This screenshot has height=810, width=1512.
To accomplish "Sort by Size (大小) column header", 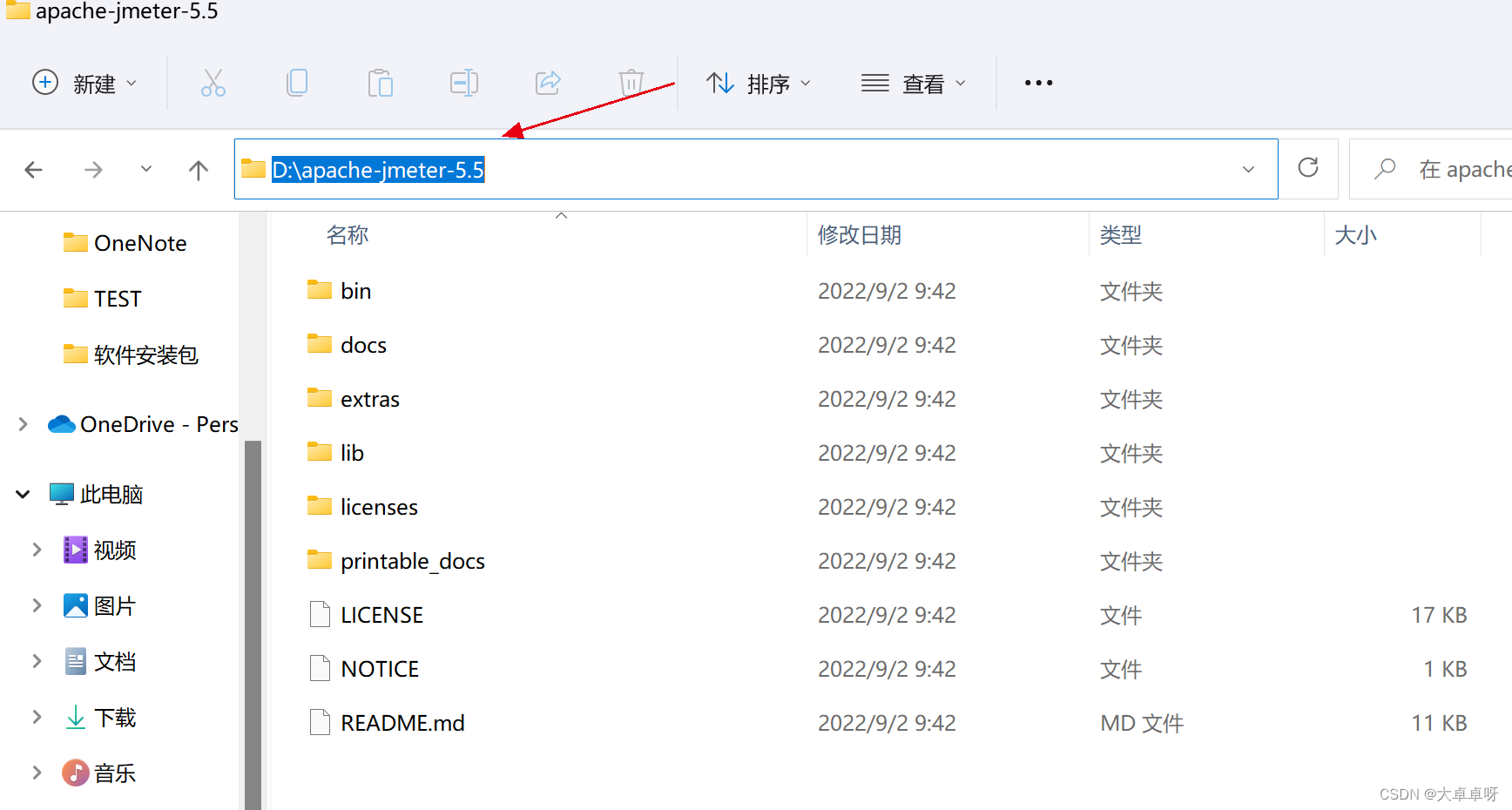I will click(1355, 235).
